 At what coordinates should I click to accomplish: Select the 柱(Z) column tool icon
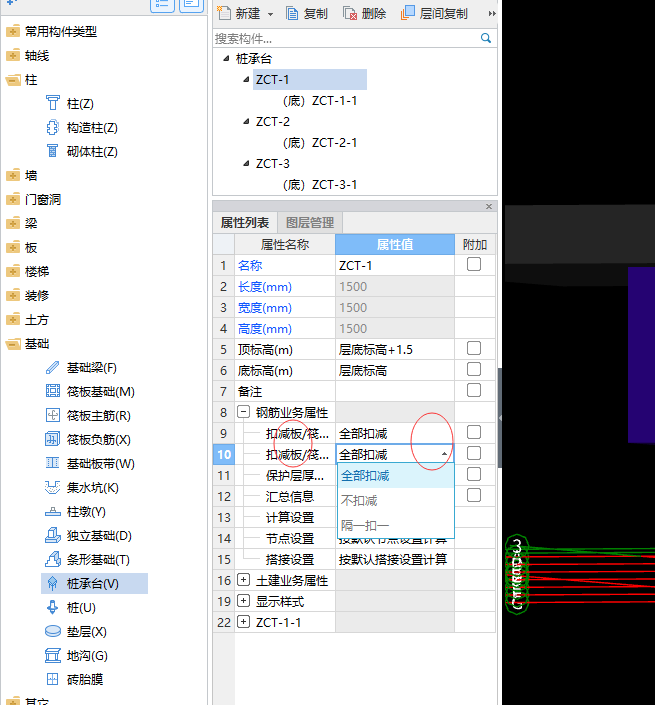click(53, 103)
